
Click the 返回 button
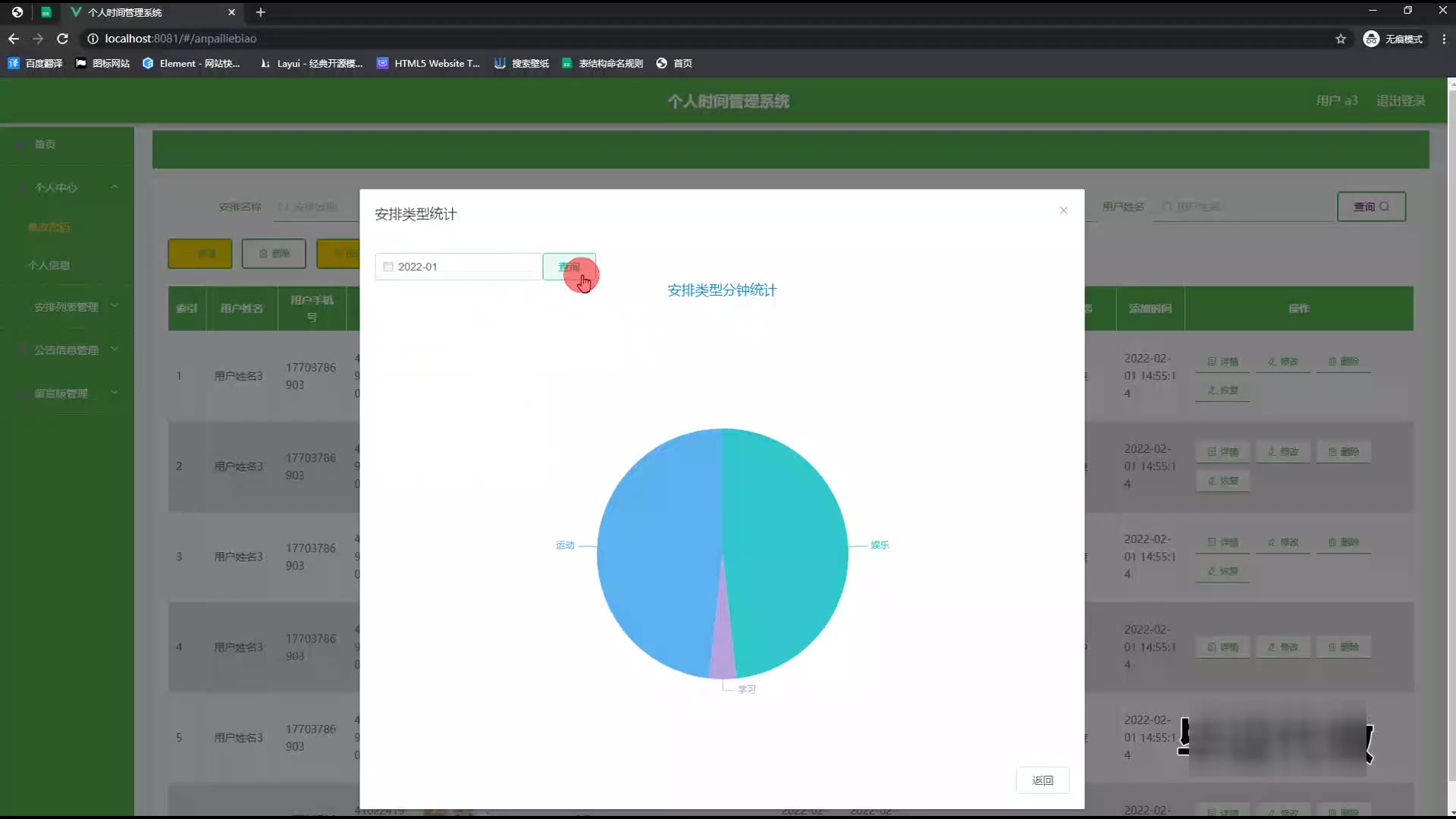(x=1043, y=780)
